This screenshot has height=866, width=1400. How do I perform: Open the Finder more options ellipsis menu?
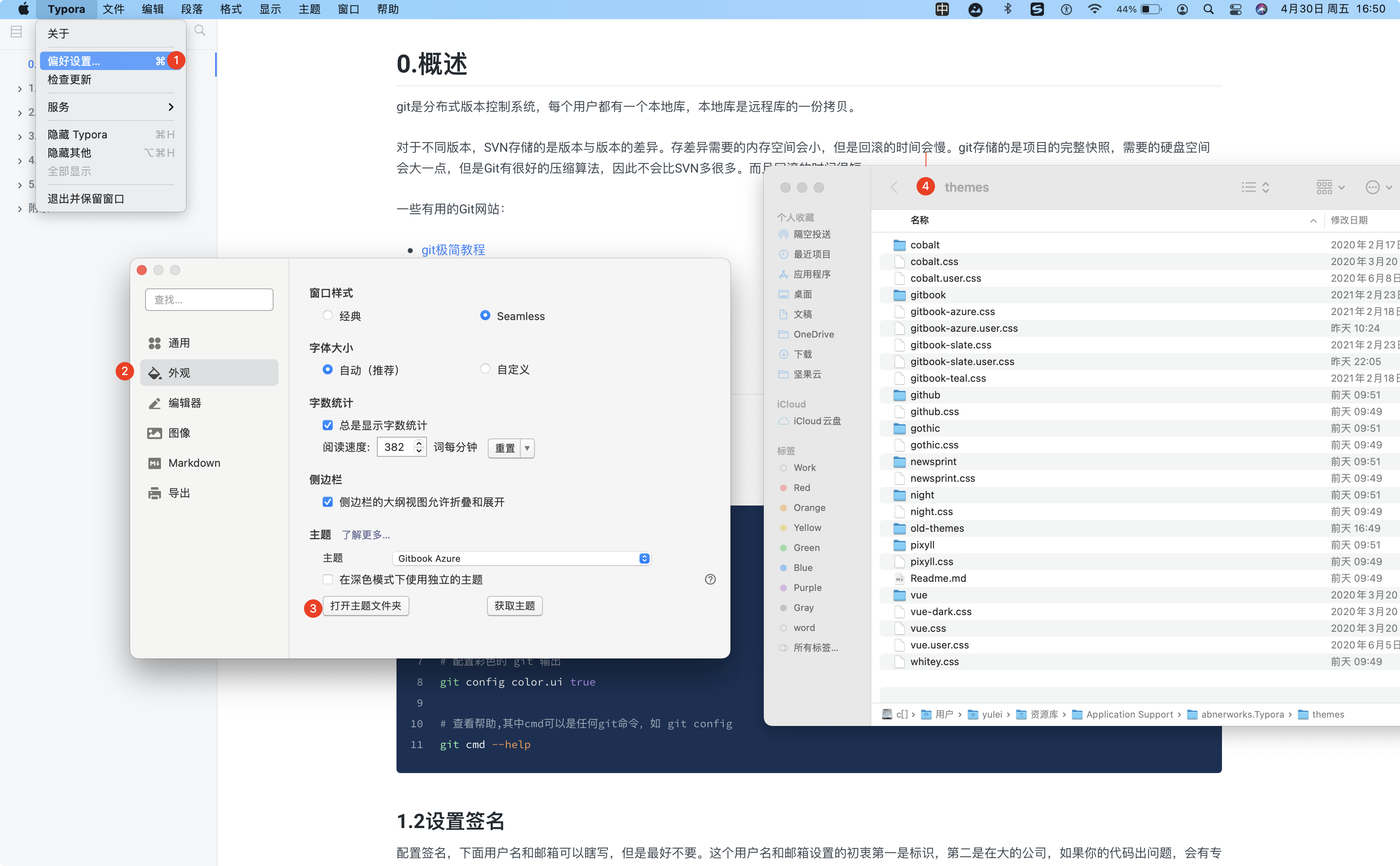point(1374,187)
